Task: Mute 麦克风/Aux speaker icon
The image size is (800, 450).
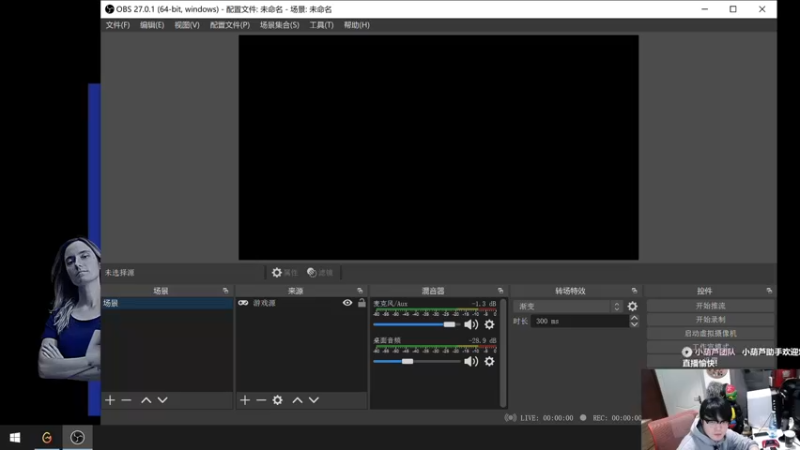Action: [x=471, y=324]
